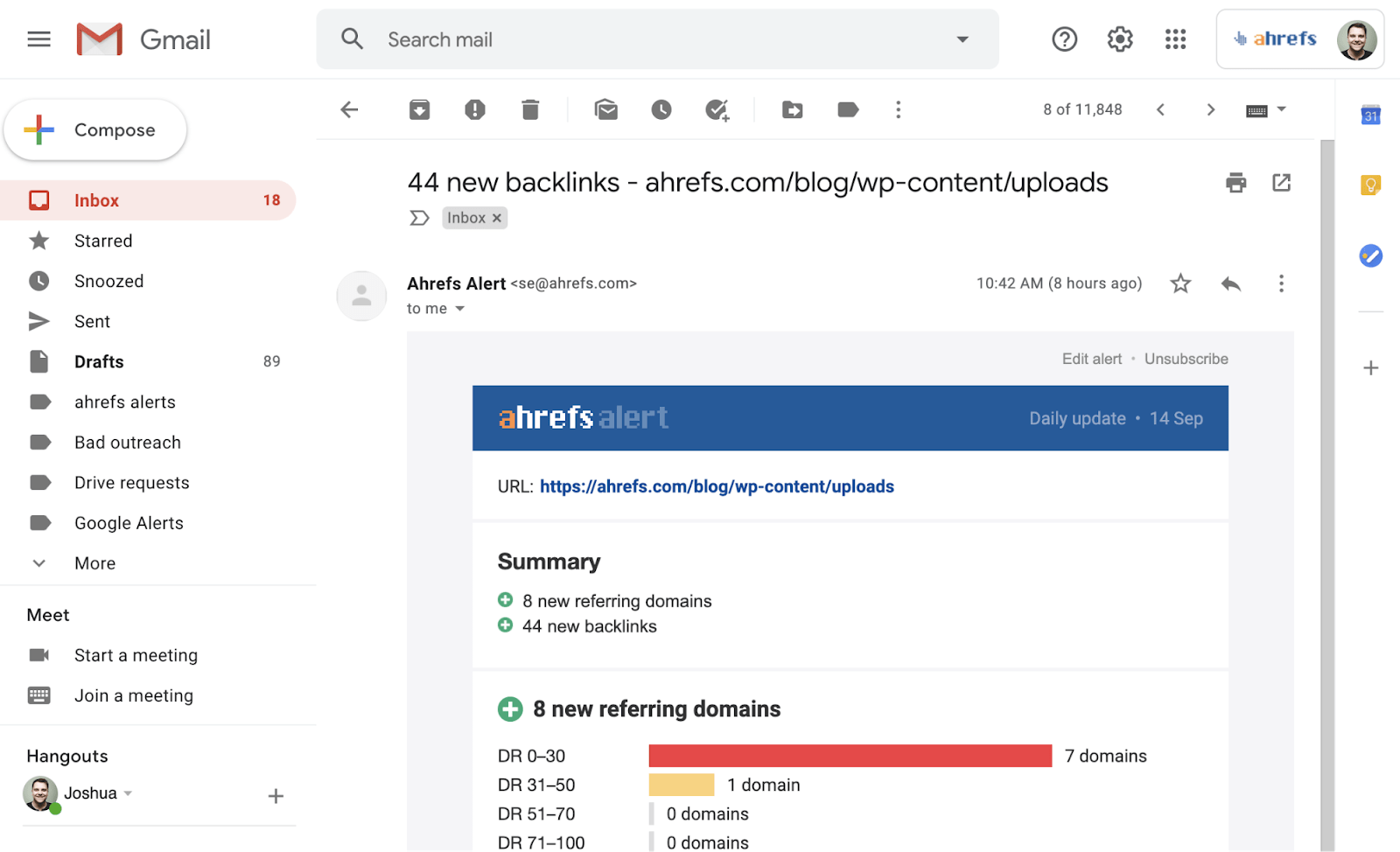Image resolution: width=1400 pixels, height=852 pixels.
Task: Open more options menu for this email
Action: coord(1281,283)
